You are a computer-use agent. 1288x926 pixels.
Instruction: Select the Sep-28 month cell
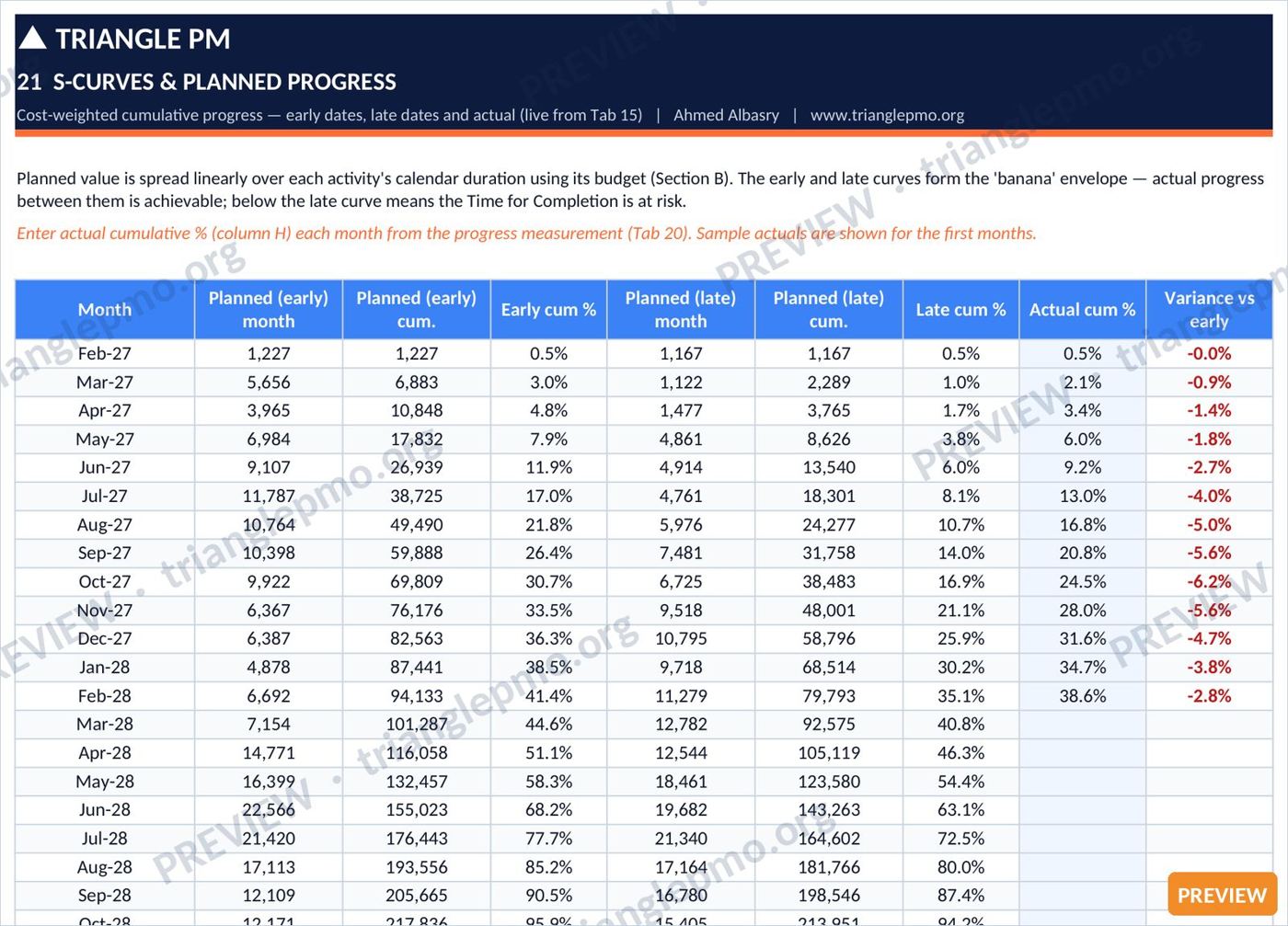coord(105,896)
